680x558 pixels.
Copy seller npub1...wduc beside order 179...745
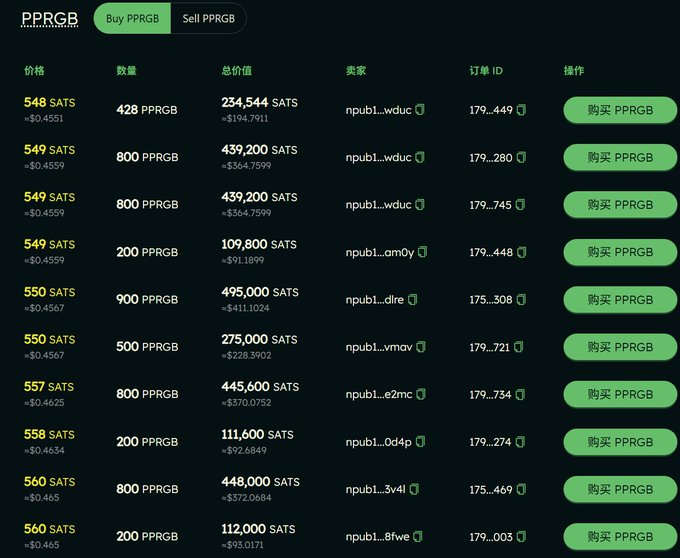point(420,204)
